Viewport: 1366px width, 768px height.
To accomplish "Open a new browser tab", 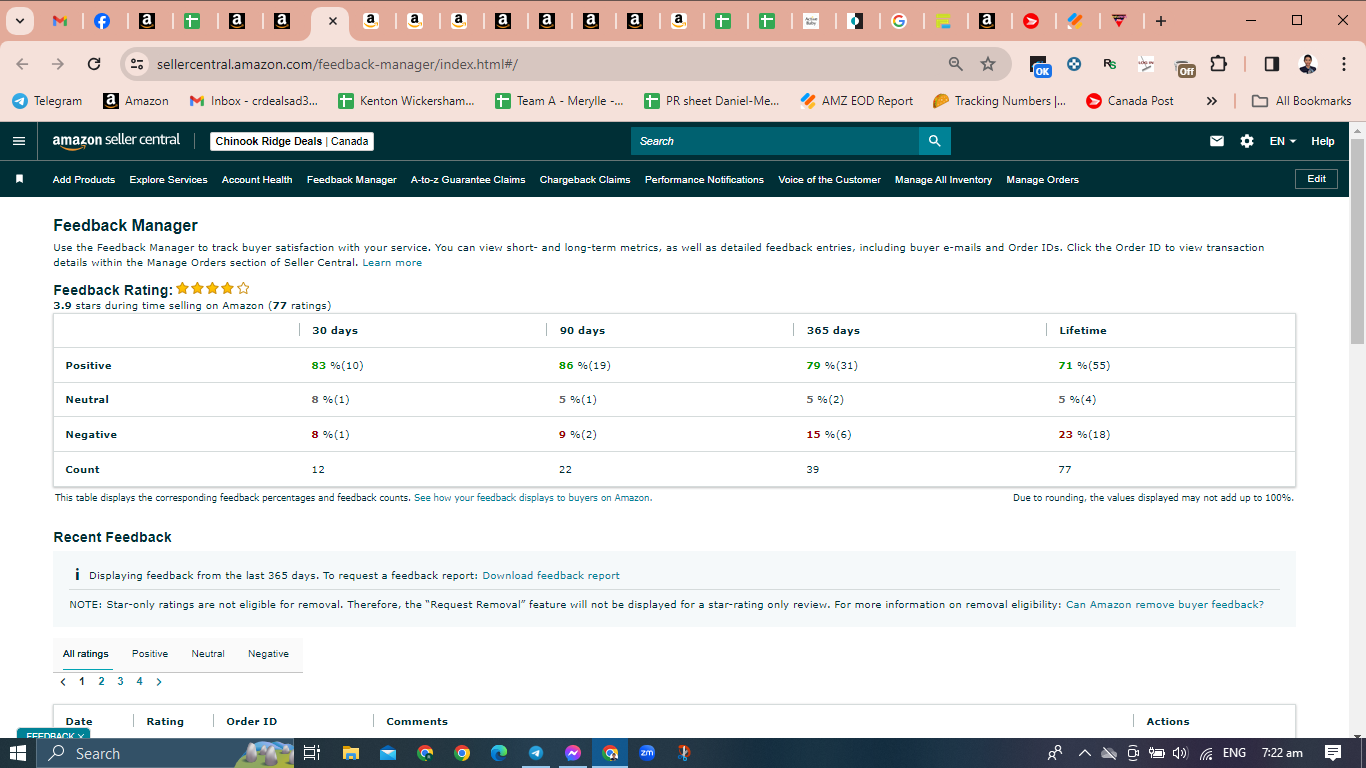I will (1160, 21).
